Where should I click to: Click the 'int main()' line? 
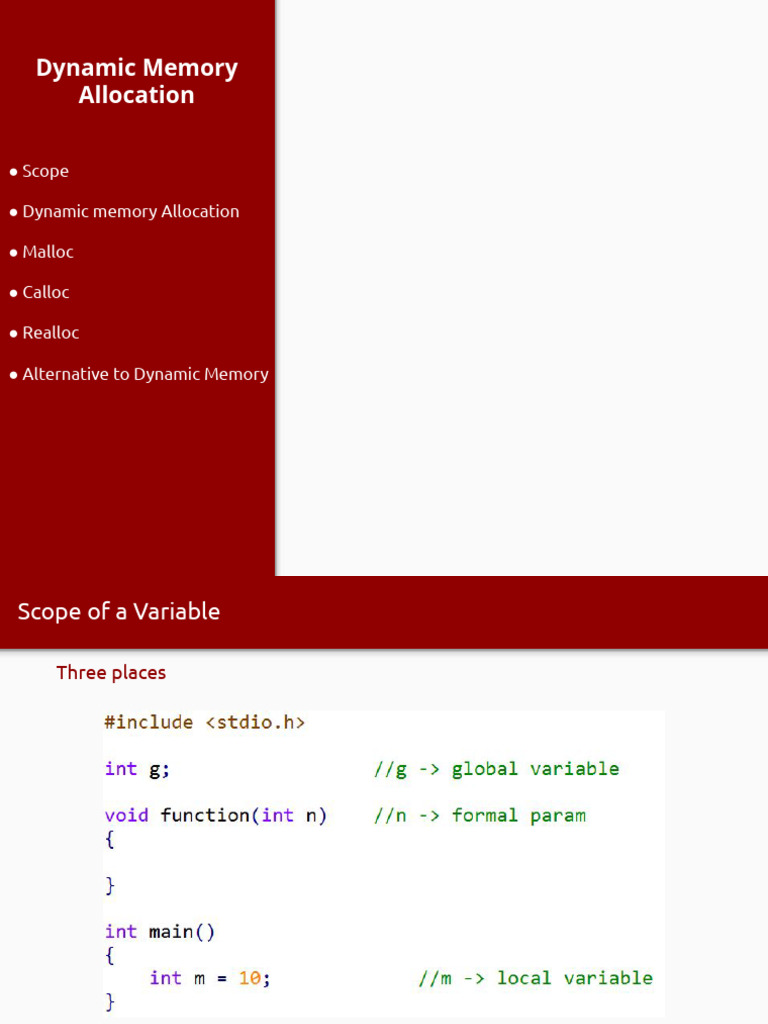pyautogui.click(x=160, y=932)
